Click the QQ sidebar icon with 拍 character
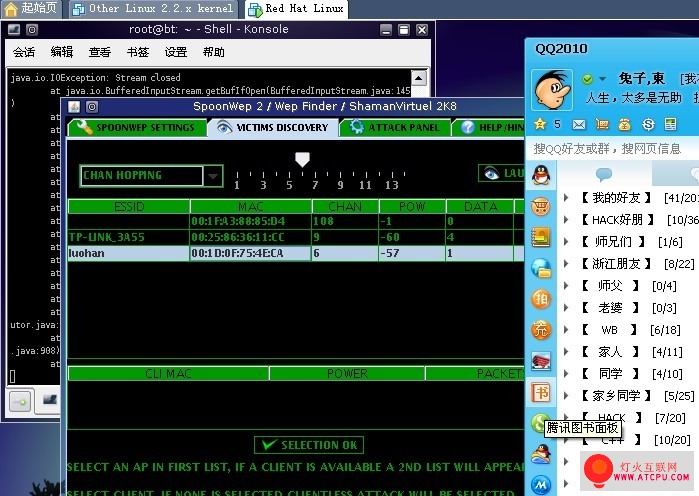This screenshot has width=699, height=496. [541, 299]
